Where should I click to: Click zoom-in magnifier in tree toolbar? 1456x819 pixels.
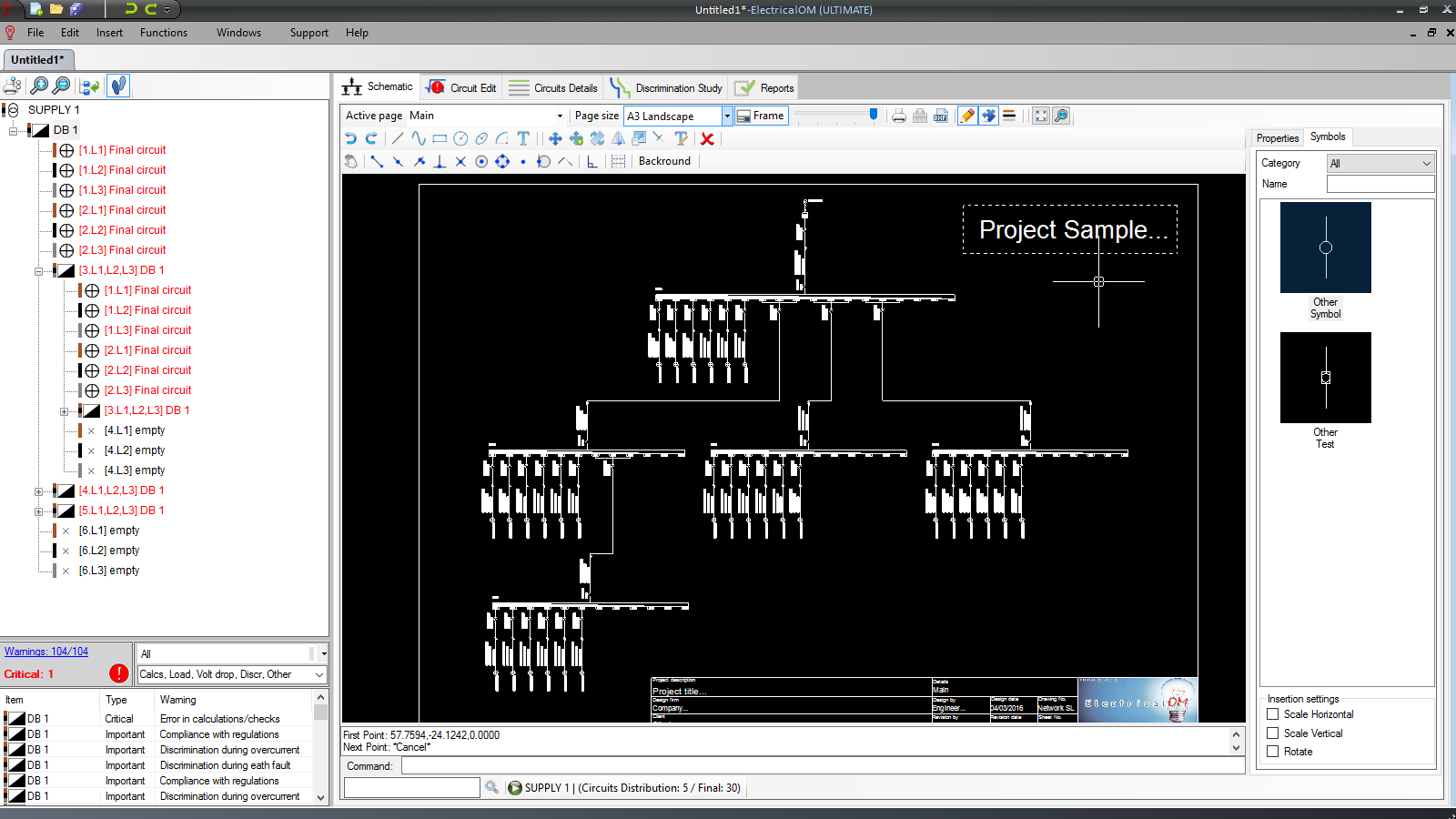click(x=39, y=86)
